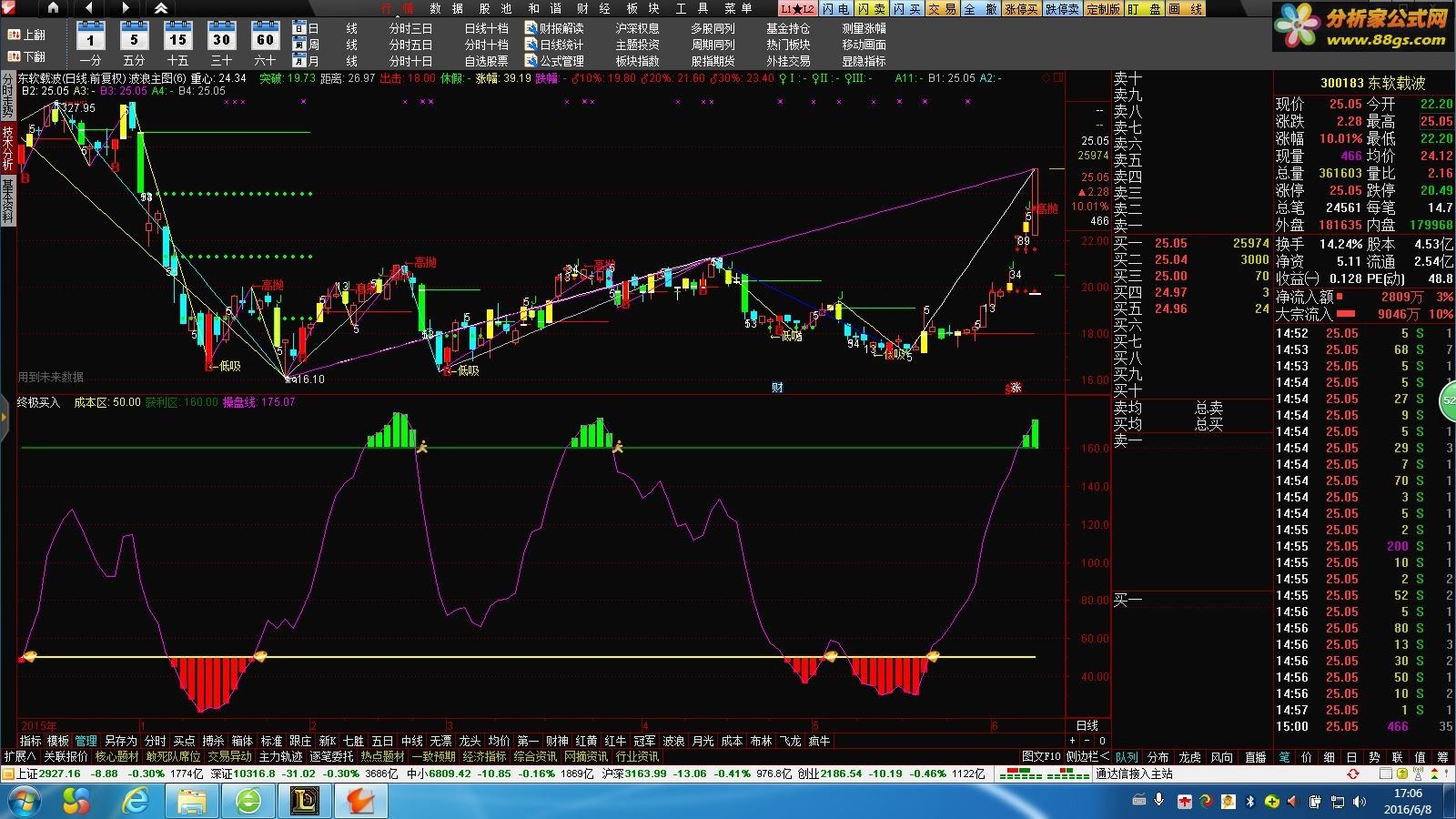Viewport: 1456px width, 819px height.
Task: Switch to daily line (日线) chart
Action: [326, 28]
